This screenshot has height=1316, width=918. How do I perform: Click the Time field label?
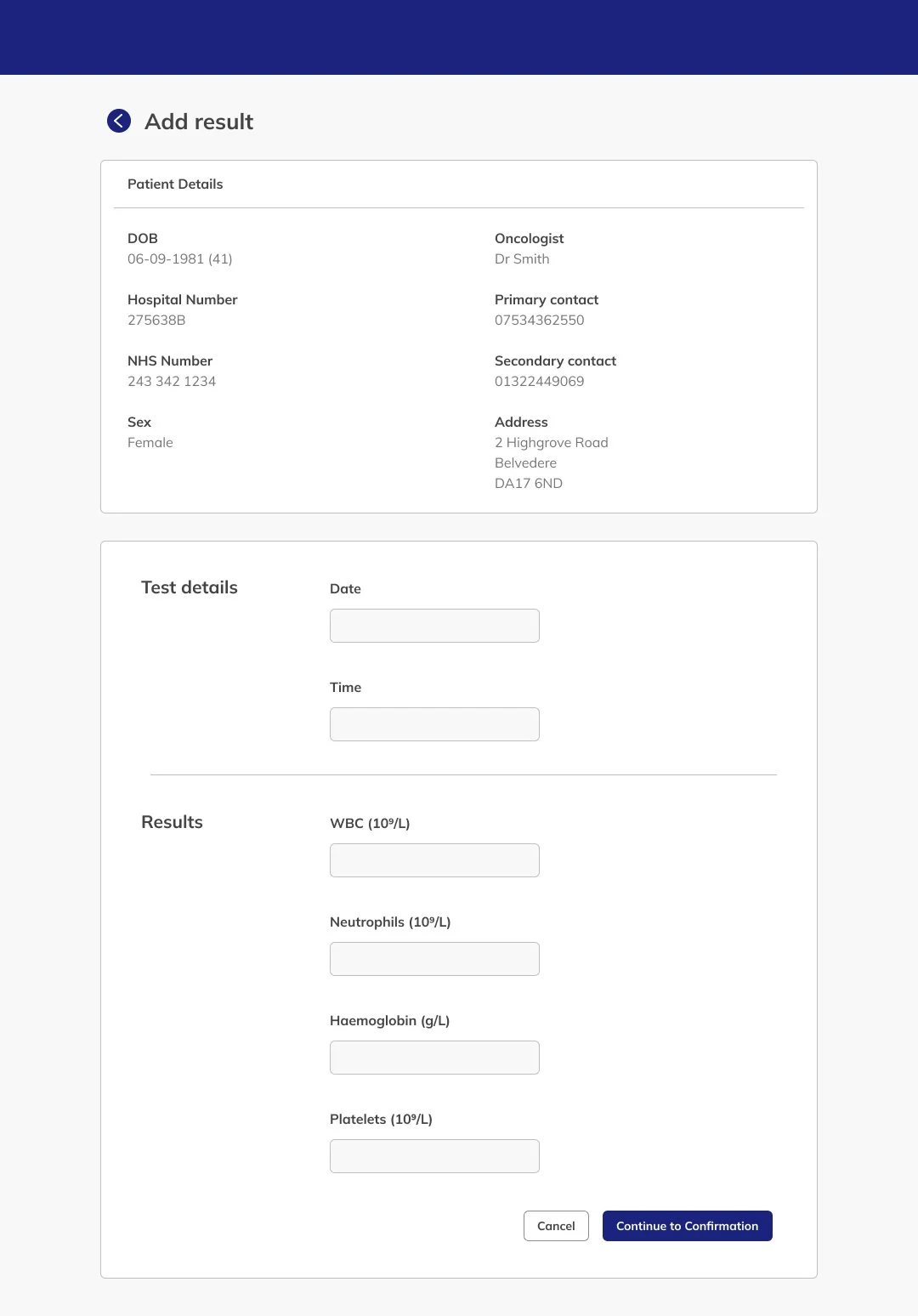click(x=345, y=687)
